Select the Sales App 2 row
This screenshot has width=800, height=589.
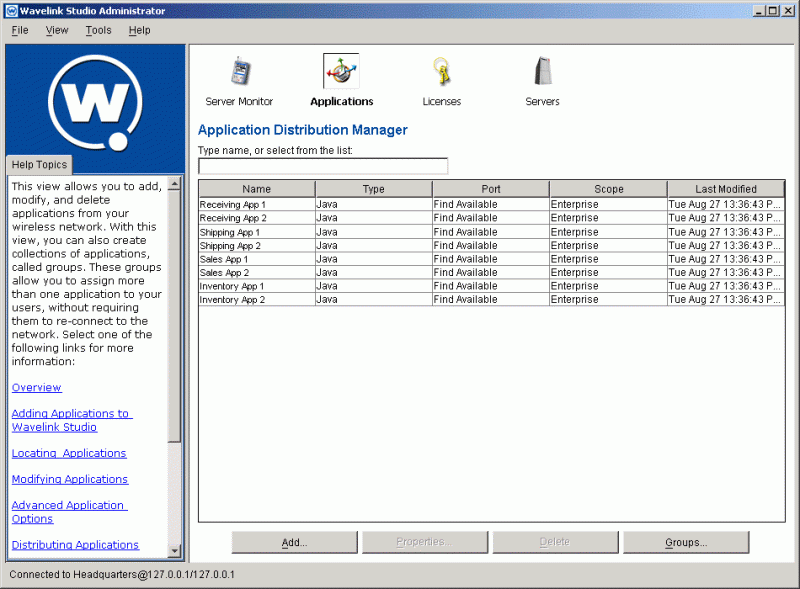coord(491,273)
